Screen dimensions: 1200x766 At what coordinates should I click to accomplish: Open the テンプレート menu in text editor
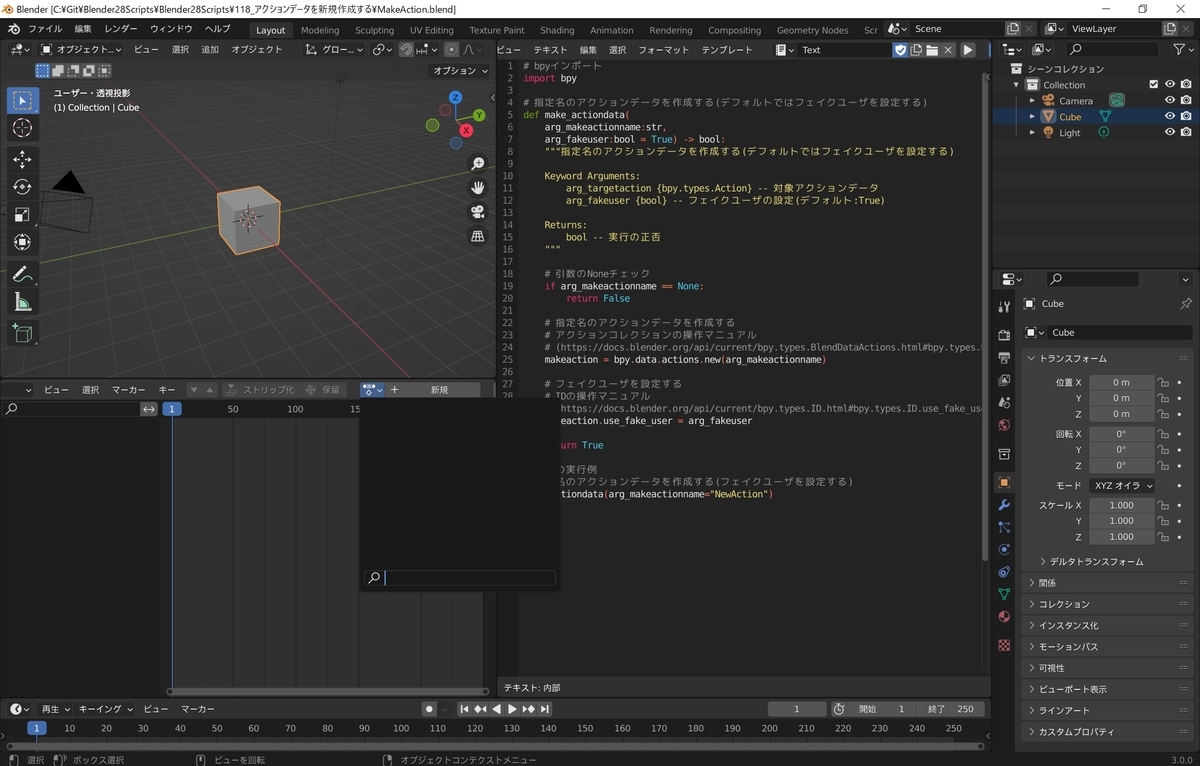click(727, 49)
